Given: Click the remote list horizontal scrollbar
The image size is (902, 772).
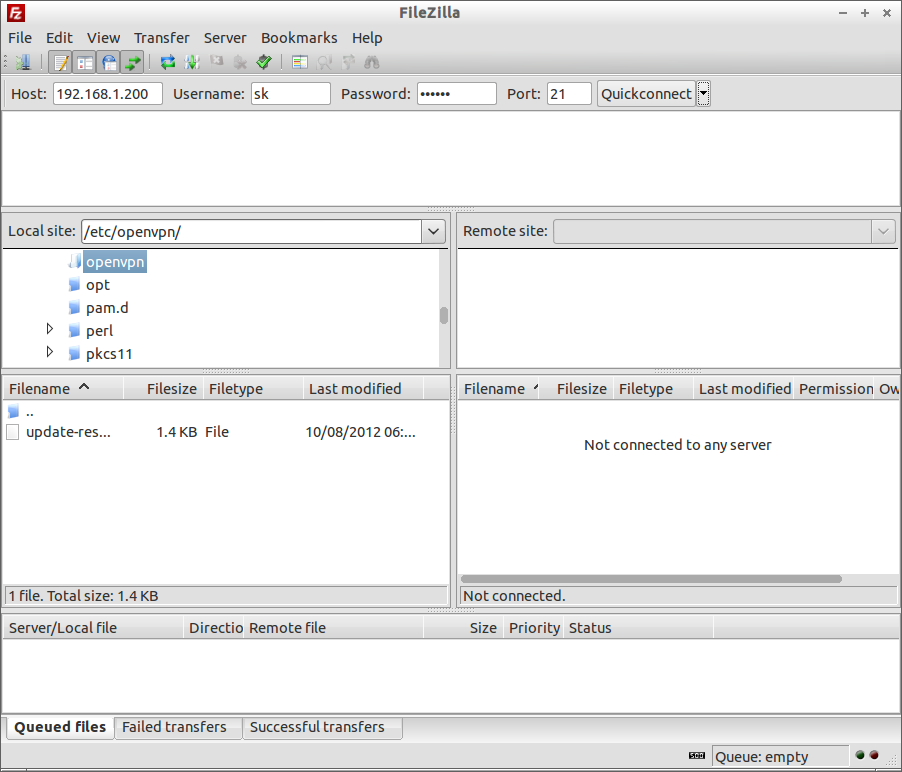Looking at the screenshot, I should [651, 579].
